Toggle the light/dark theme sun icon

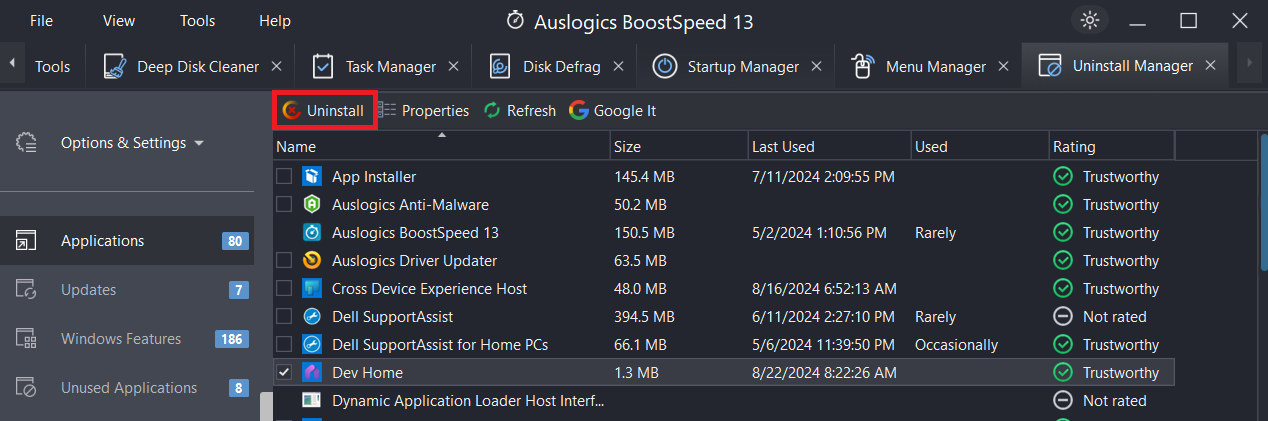(x=1089, y=20)
